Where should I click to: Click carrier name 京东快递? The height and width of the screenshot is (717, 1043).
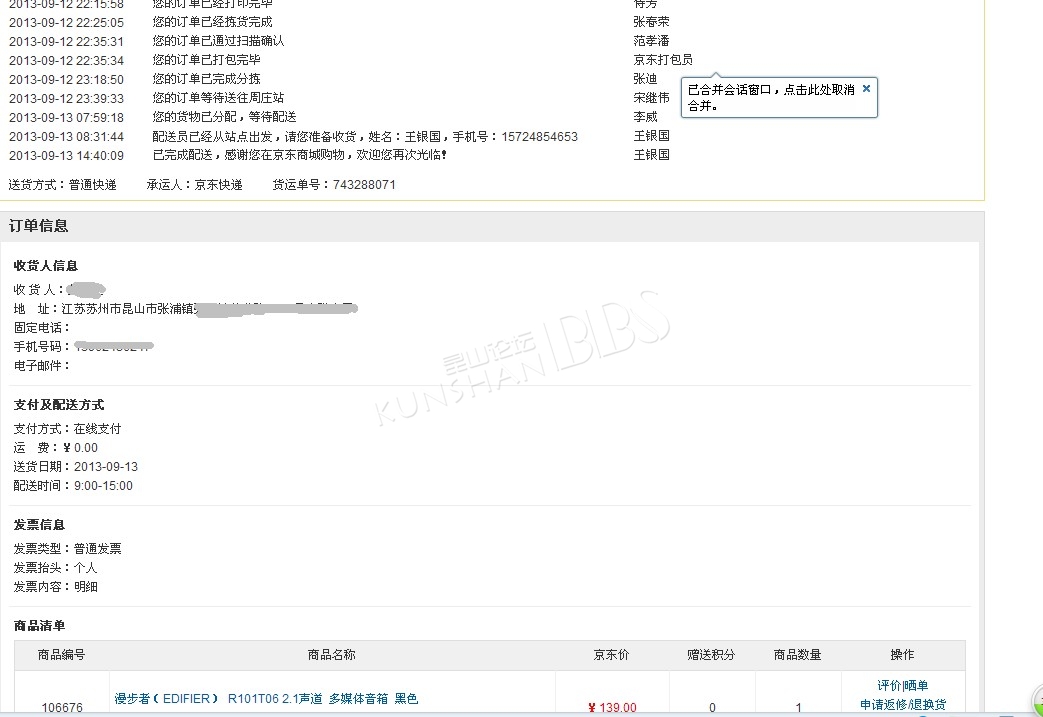tap(218, 185)
